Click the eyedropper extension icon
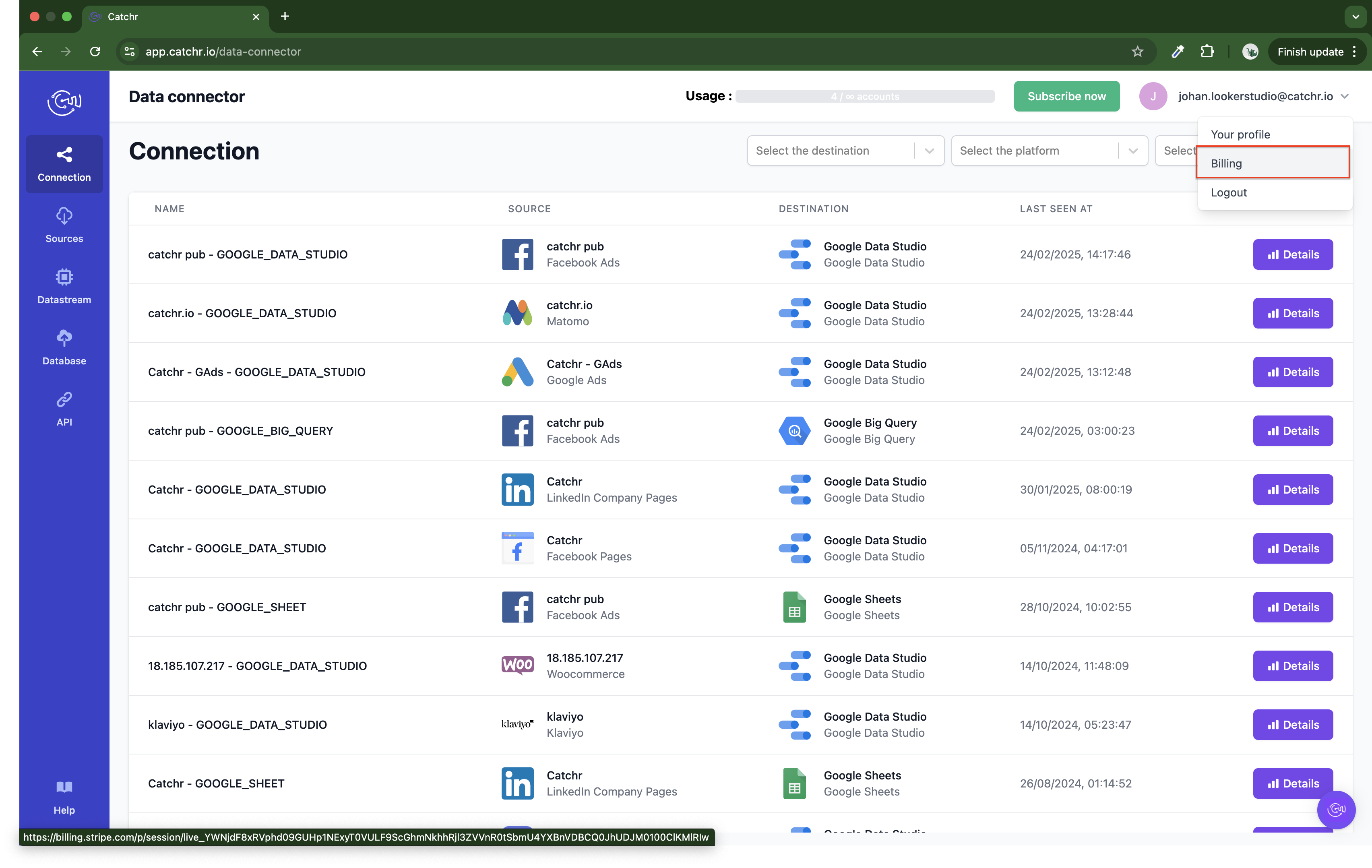Viewport: 1372px width, 868px height. [x=1178, y=51]
